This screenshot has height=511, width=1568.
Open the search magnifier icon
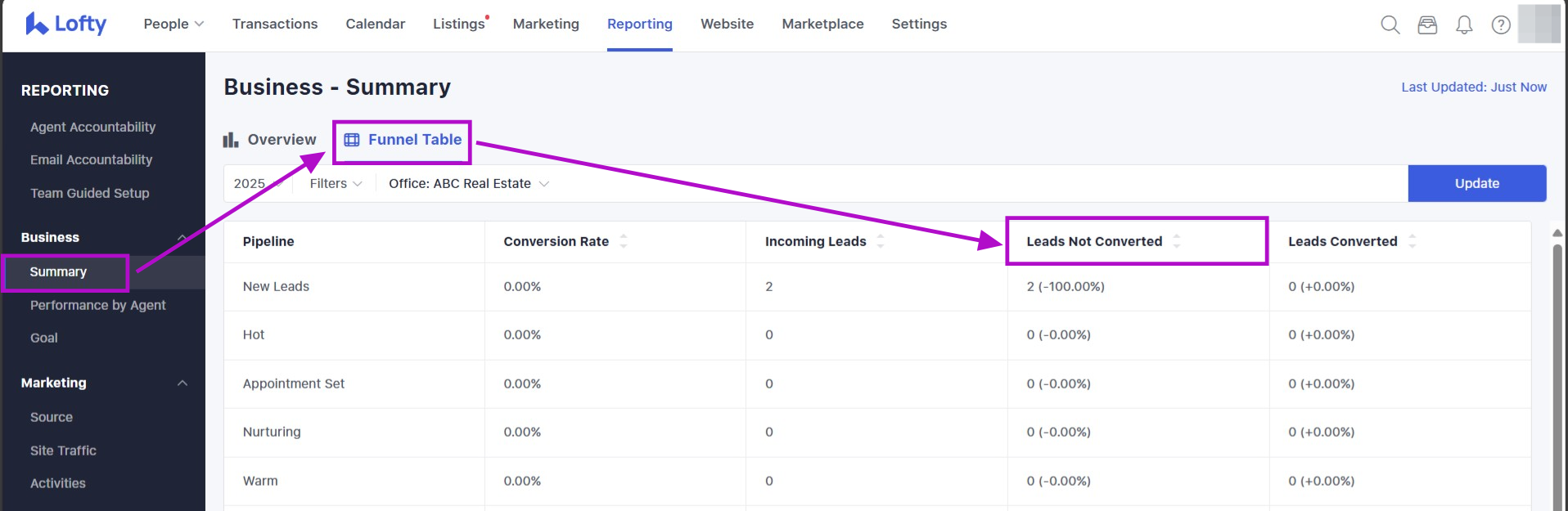pyautogui.click(x=1390, y=25)
